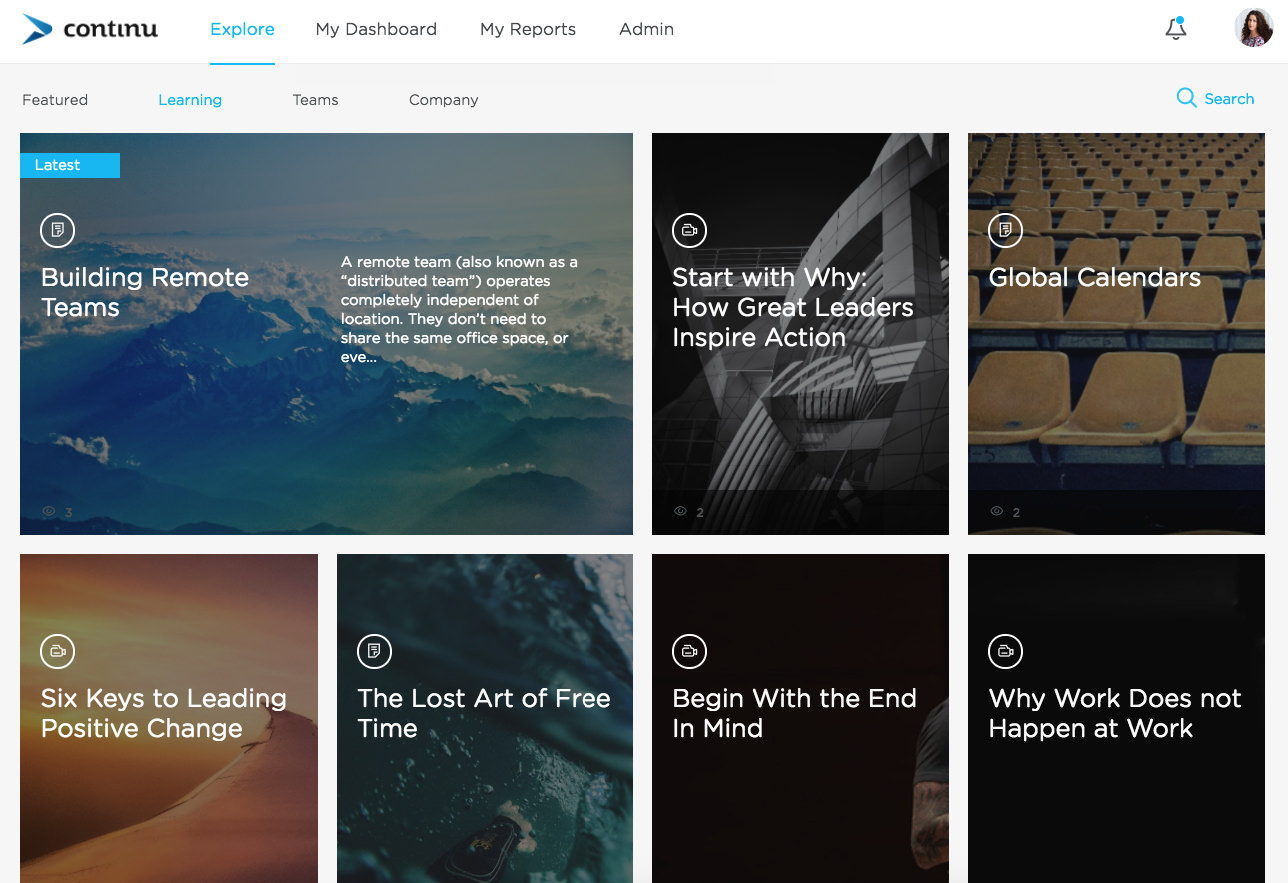
Task: Click the view count 2 on Start with Why
Action: pyautogui.click(x=700, y=512)
